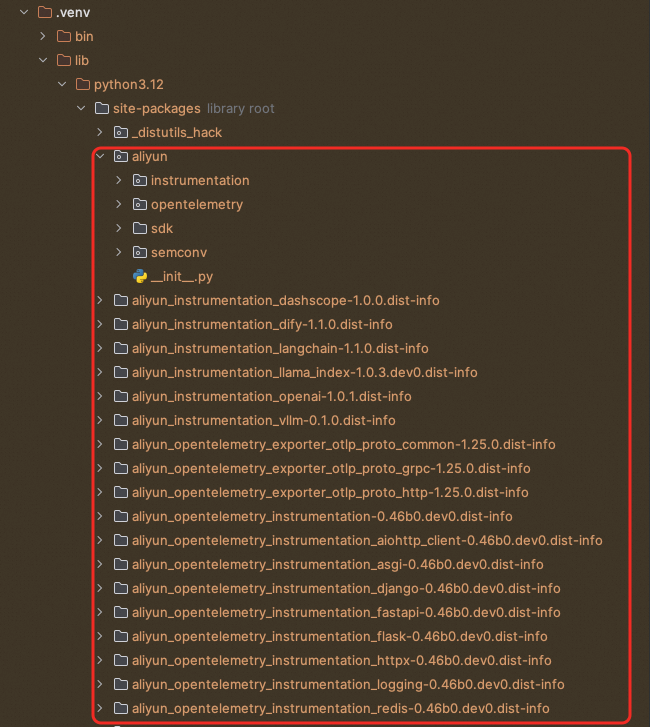The width and height of the screenshot is (650, 727).
Task: Expand the bin folder chevron
Action: (x=43, y=36)
